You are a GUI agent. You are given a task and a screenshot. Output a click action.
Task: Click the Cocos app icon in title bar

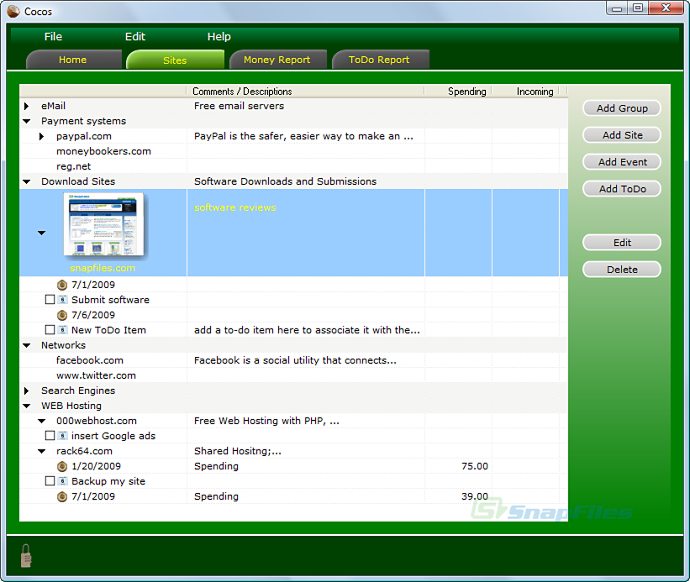(13, 11)
